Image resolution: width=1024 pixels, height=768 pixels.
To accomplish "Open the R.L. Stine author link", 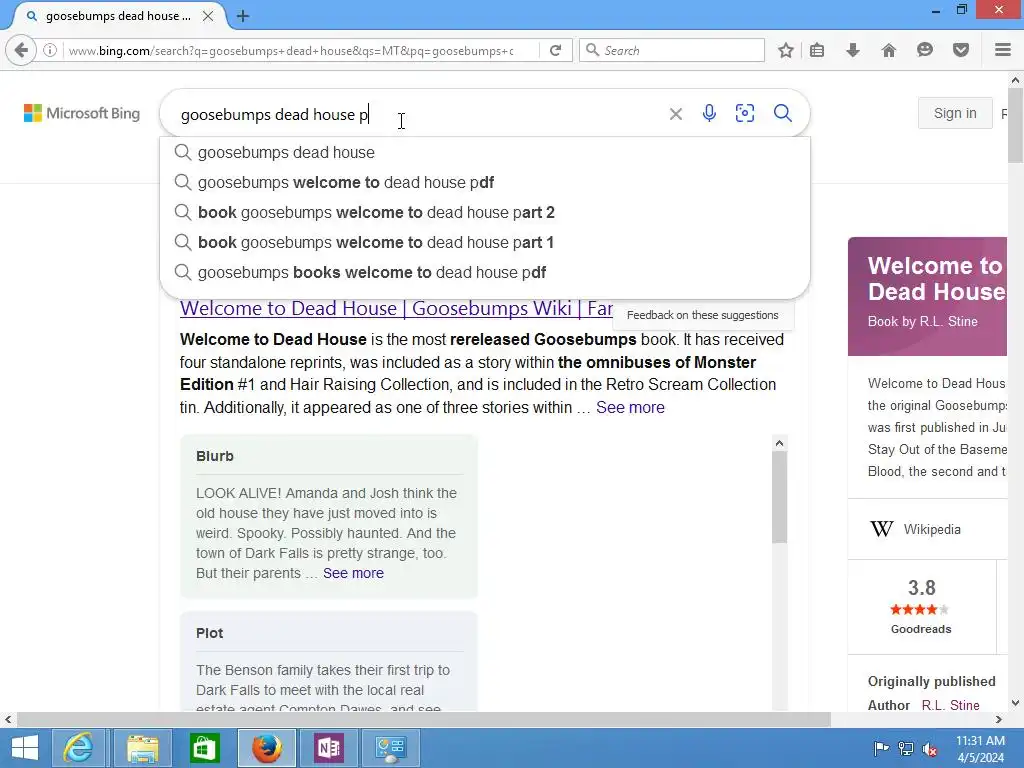I will (950, 705).
